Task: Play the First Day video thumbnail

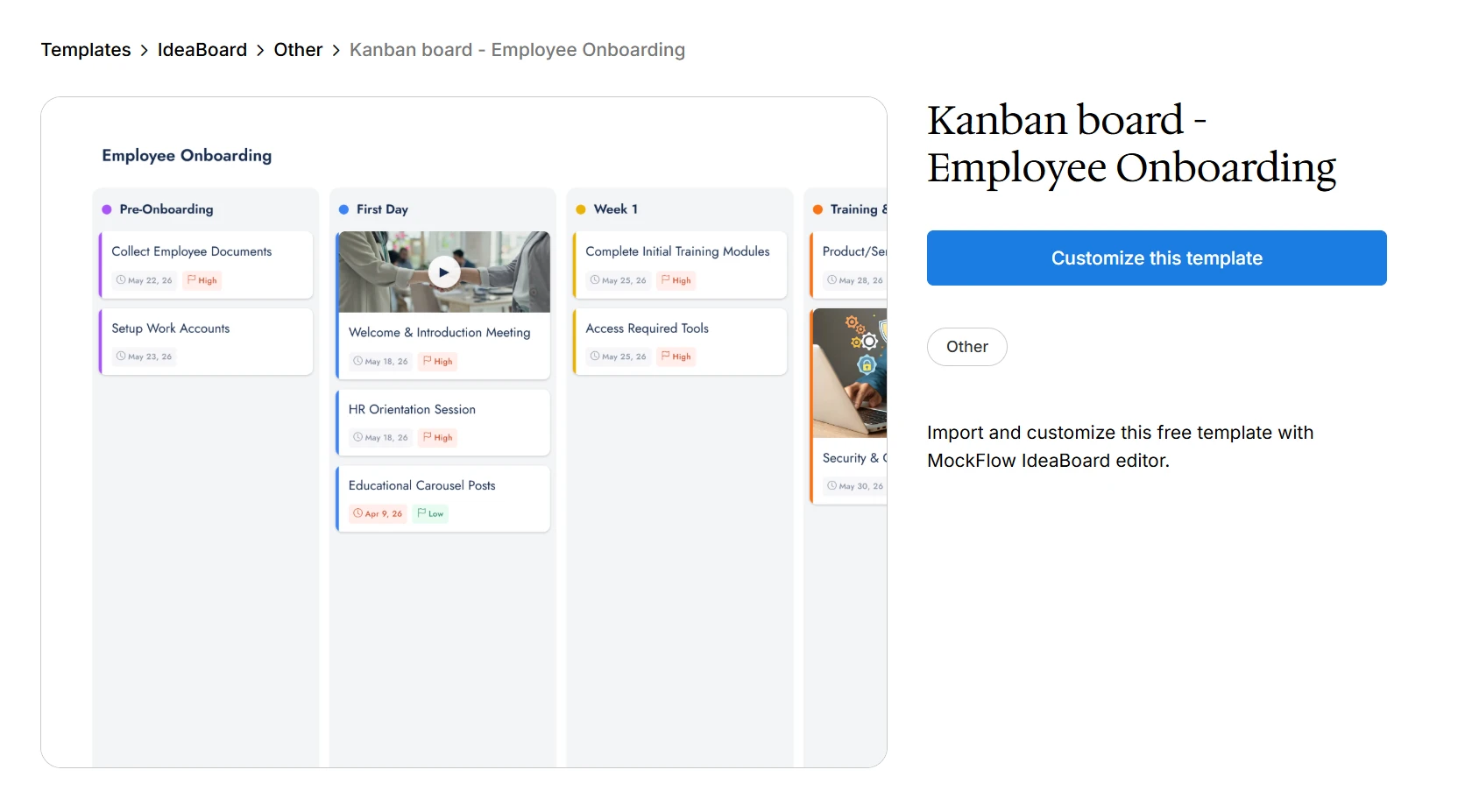Action: (x=443, y=272)
